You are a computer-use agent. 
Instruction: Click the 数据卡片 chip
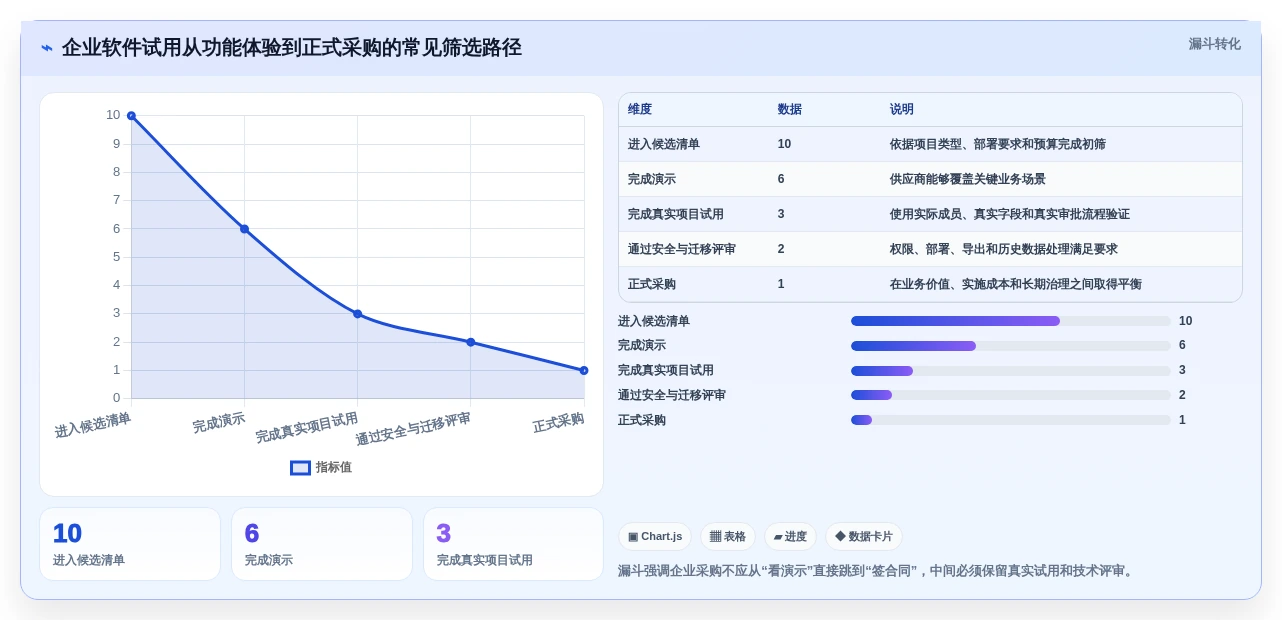pyautogui.click(x=864, y=537)
